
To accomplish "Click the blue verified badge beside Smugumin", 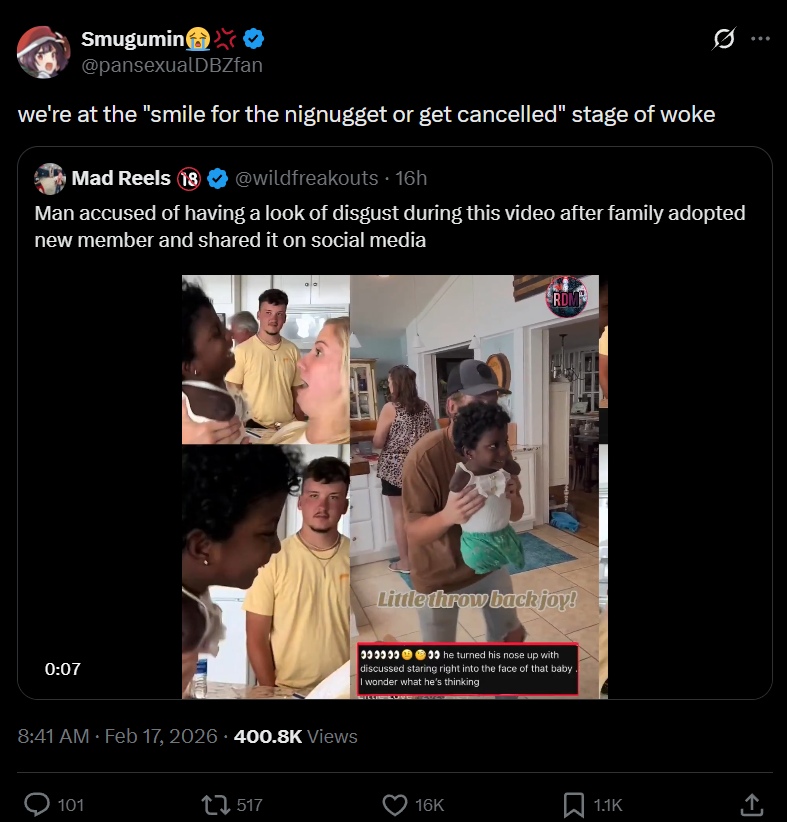I will [255, 39].
